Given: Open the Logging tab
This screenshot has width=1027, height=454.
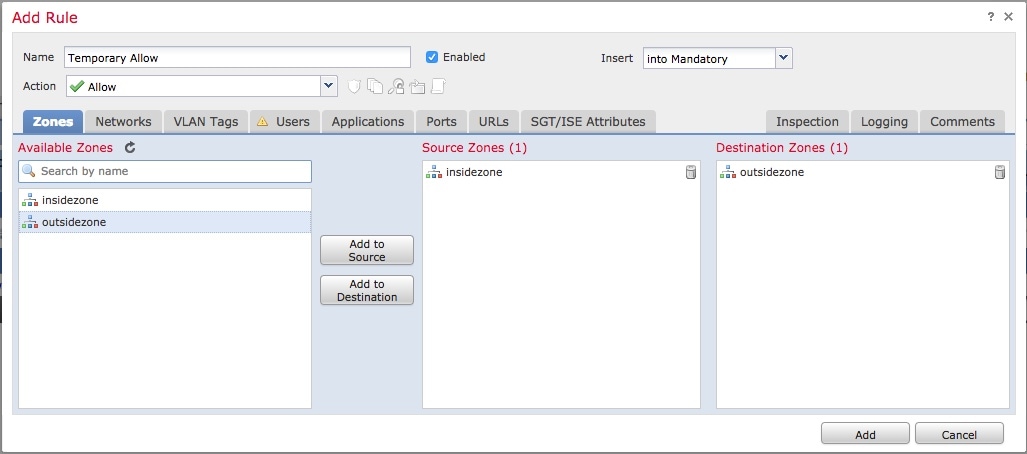Looking at the screenshot, I should pyautogui.click(x=884, y=122).
